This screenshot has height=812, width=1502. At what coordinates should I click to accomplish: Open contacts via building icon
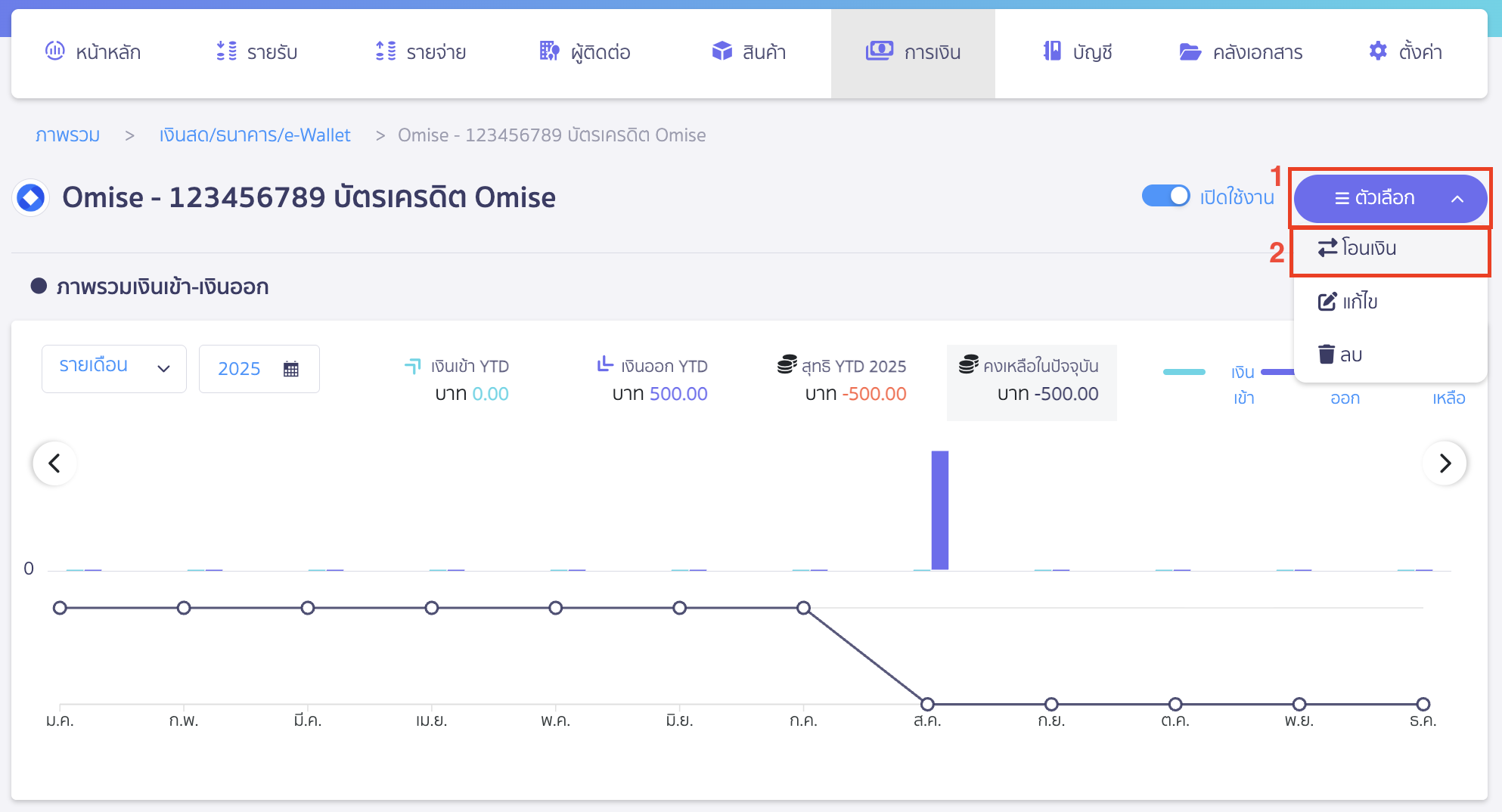pos(549,51)
